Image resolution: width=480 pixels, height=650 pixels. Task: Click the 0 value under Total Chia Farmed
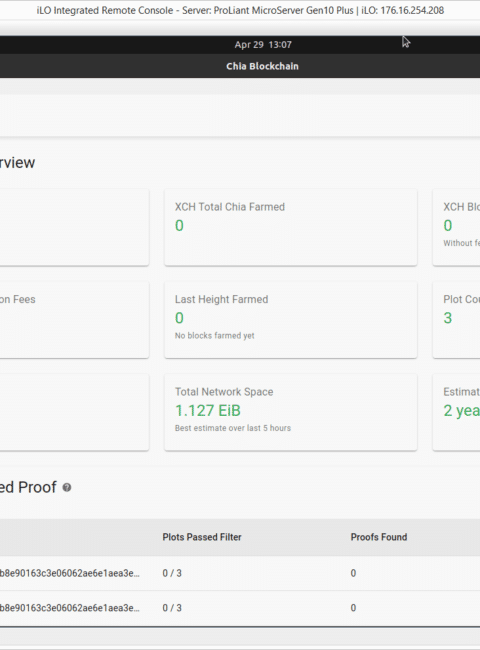(179, 226)
